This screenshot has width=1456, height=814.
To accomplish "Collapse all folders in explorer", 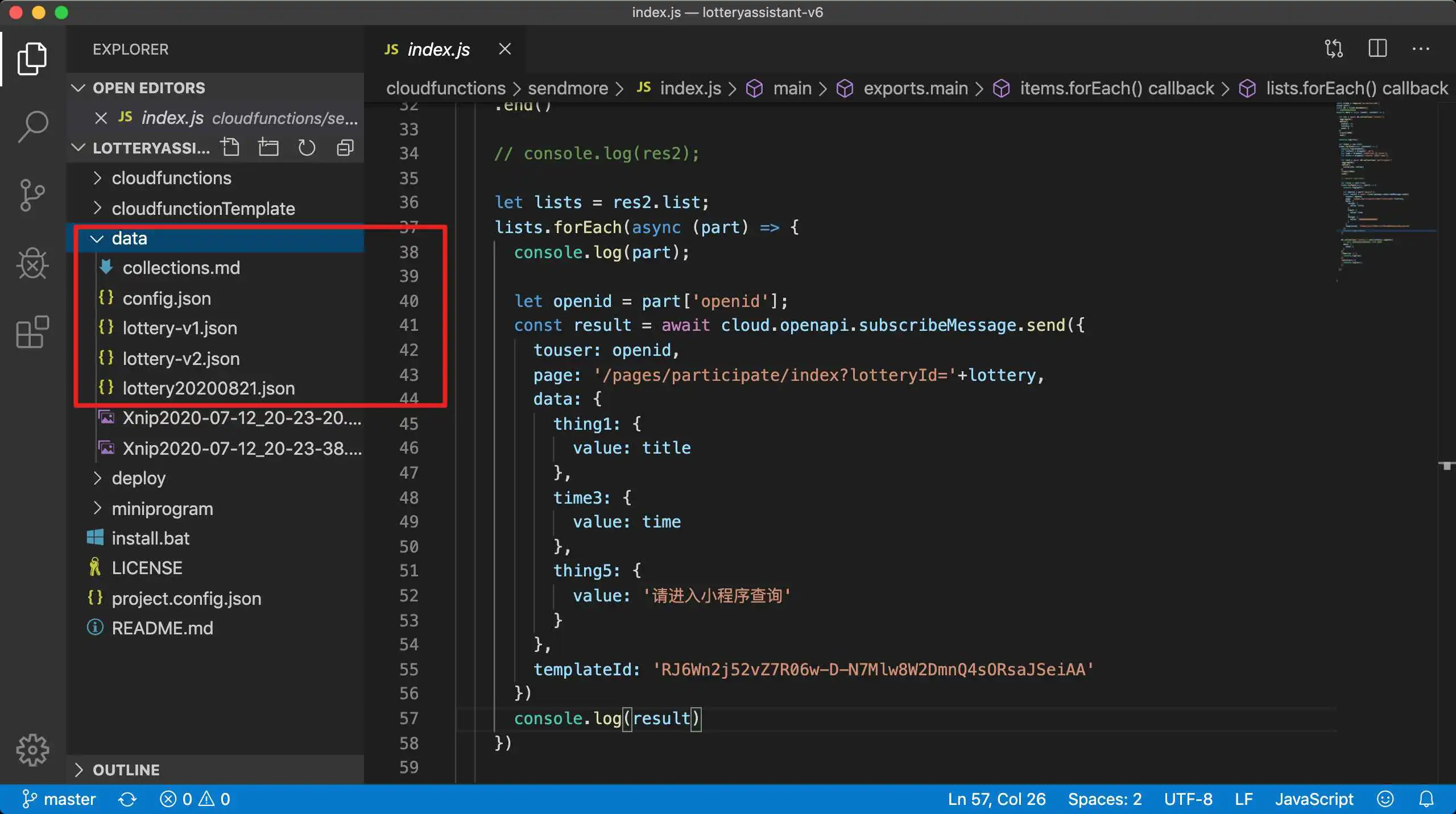I will [x=345, y=148].
